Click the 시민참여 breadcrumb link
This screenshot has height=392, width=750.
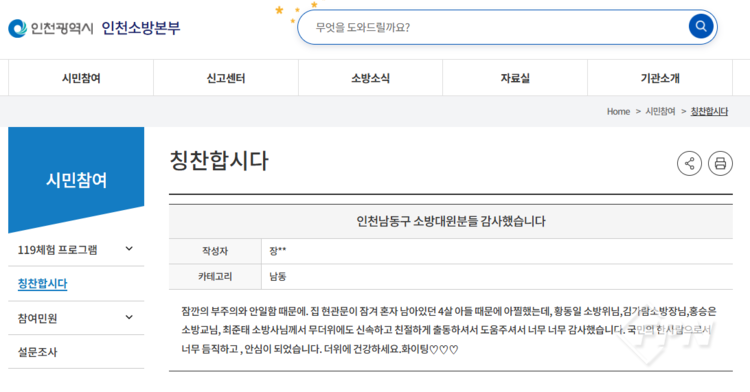point(660,111)
